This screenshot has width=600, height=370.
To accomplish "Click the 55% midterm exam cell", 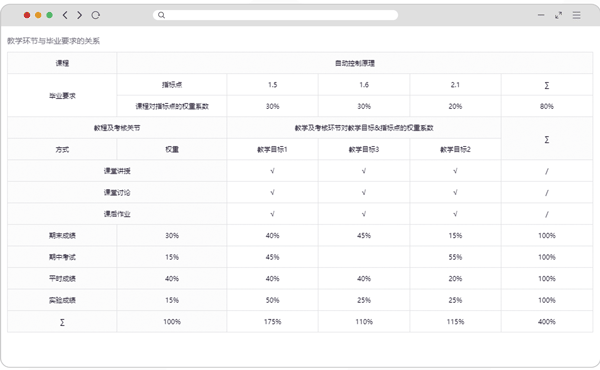I will [455, 257].
